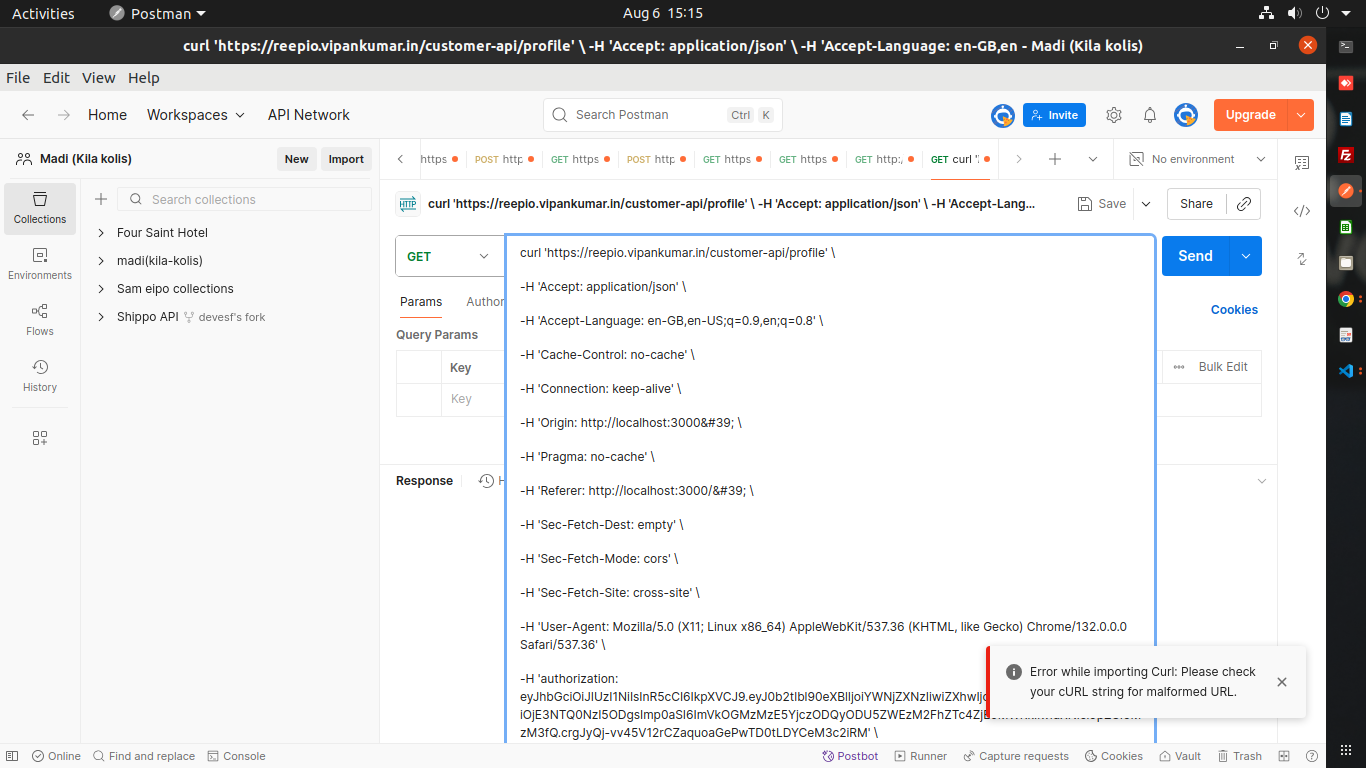Image resolution: width=1366 pixels, height=768 pixels.
Task: Expand the Four Saint Hotel collection
Action: pyautogui.click(x=101, y=233)
